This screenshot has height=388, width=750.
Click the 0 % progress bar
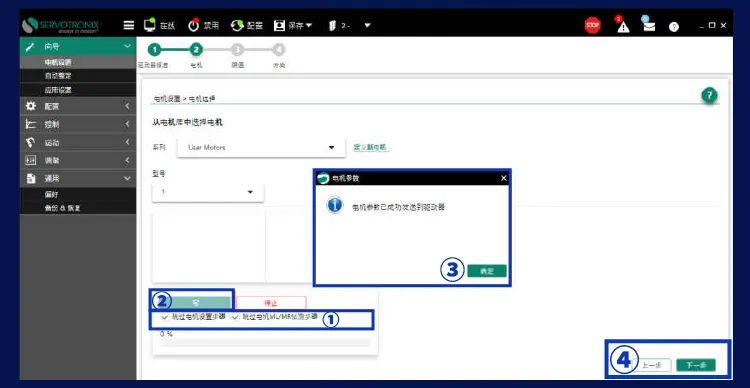(x=265, y=343)
